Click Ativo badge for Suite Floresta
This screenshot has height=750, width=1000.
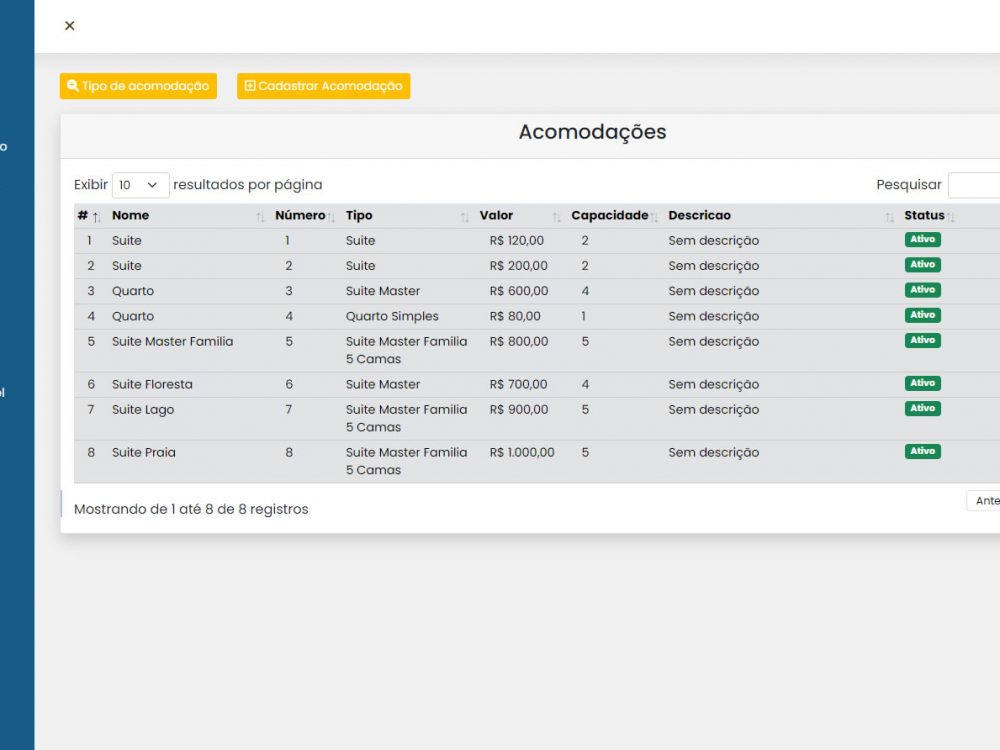pos(922,383)
